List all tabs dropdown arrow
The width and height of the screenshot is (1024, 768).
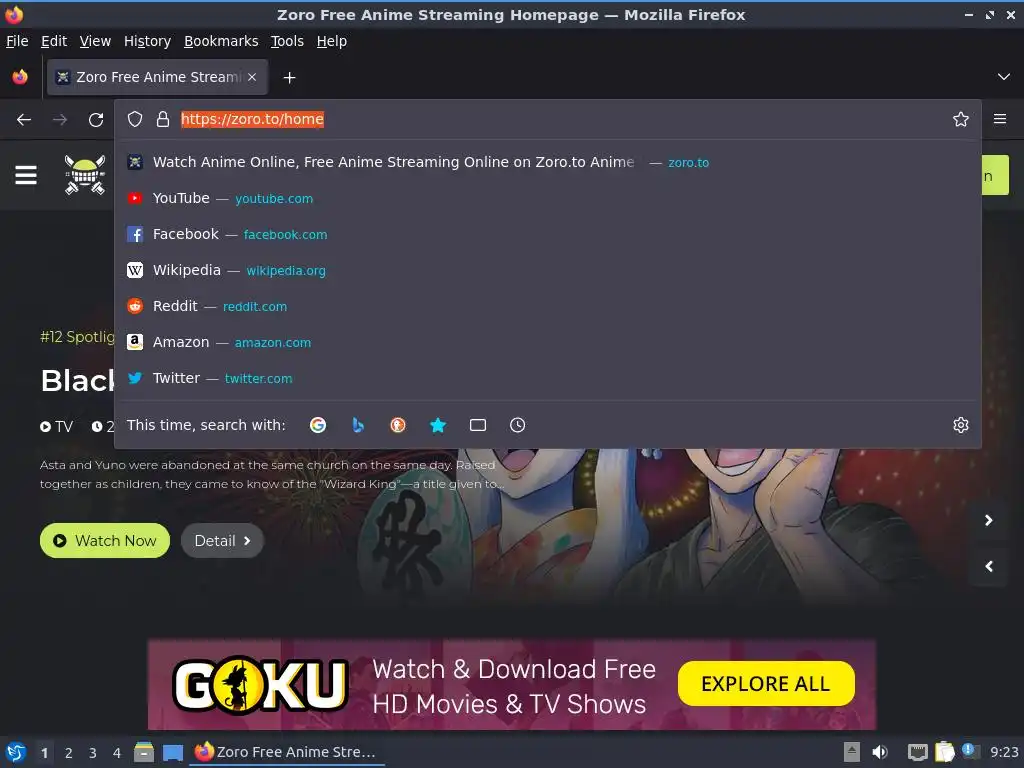tap(1004, 77)
